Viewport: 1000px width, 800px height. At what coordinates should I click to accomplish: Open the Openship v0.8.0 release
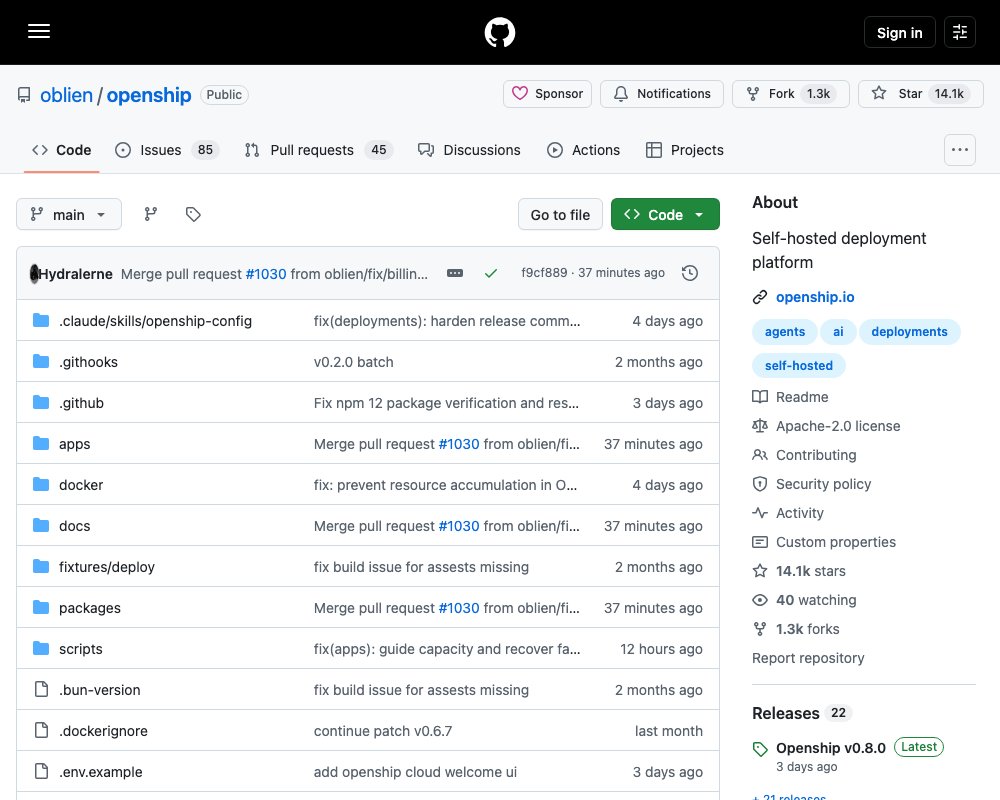tap(830, 748)
